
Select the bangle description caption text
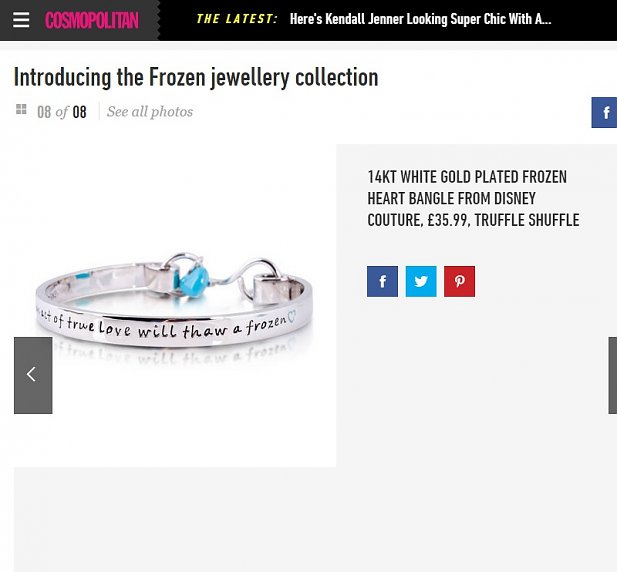(473, 198)
